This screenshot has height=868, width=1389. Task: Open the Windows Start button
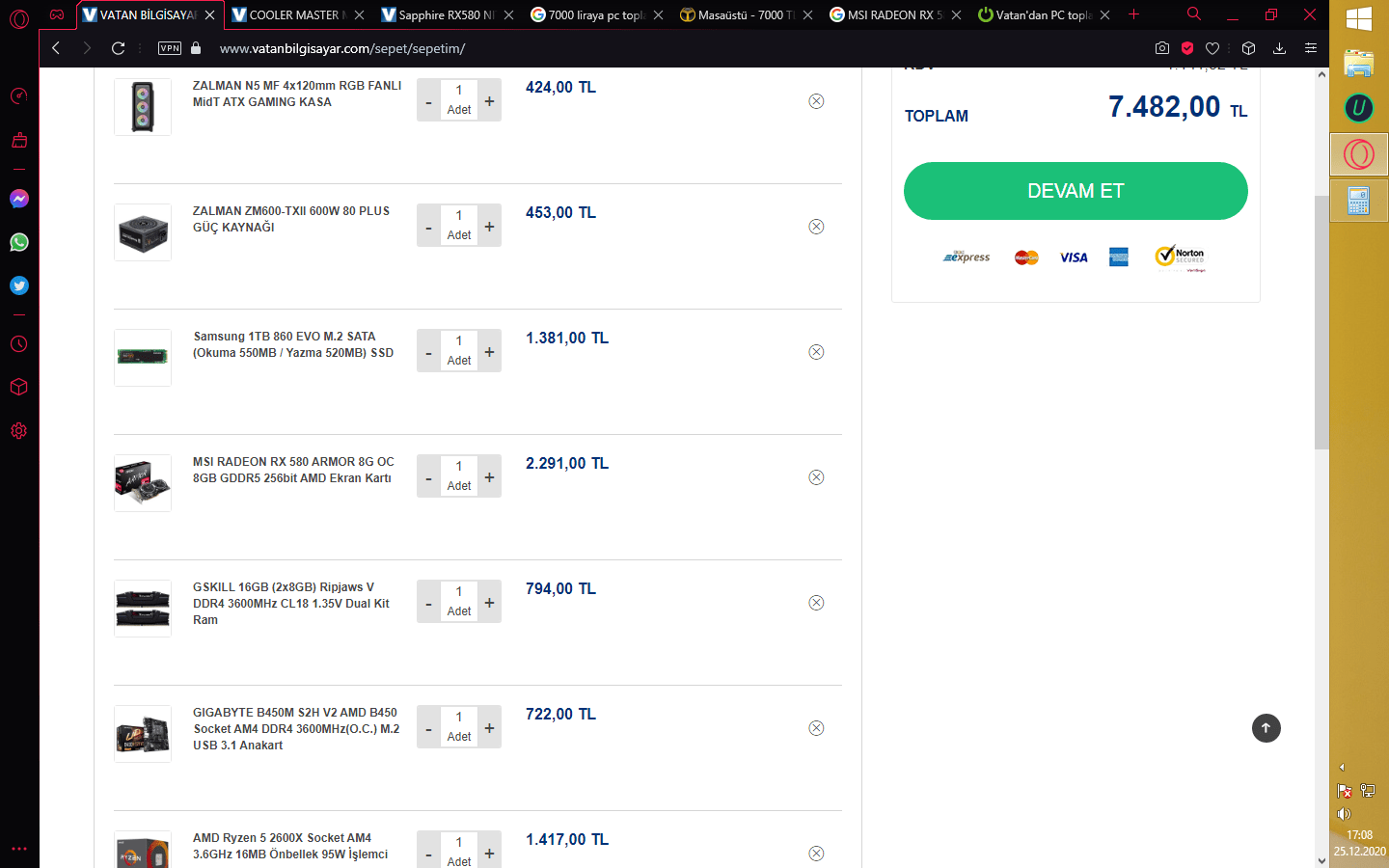pos(1359,19)
